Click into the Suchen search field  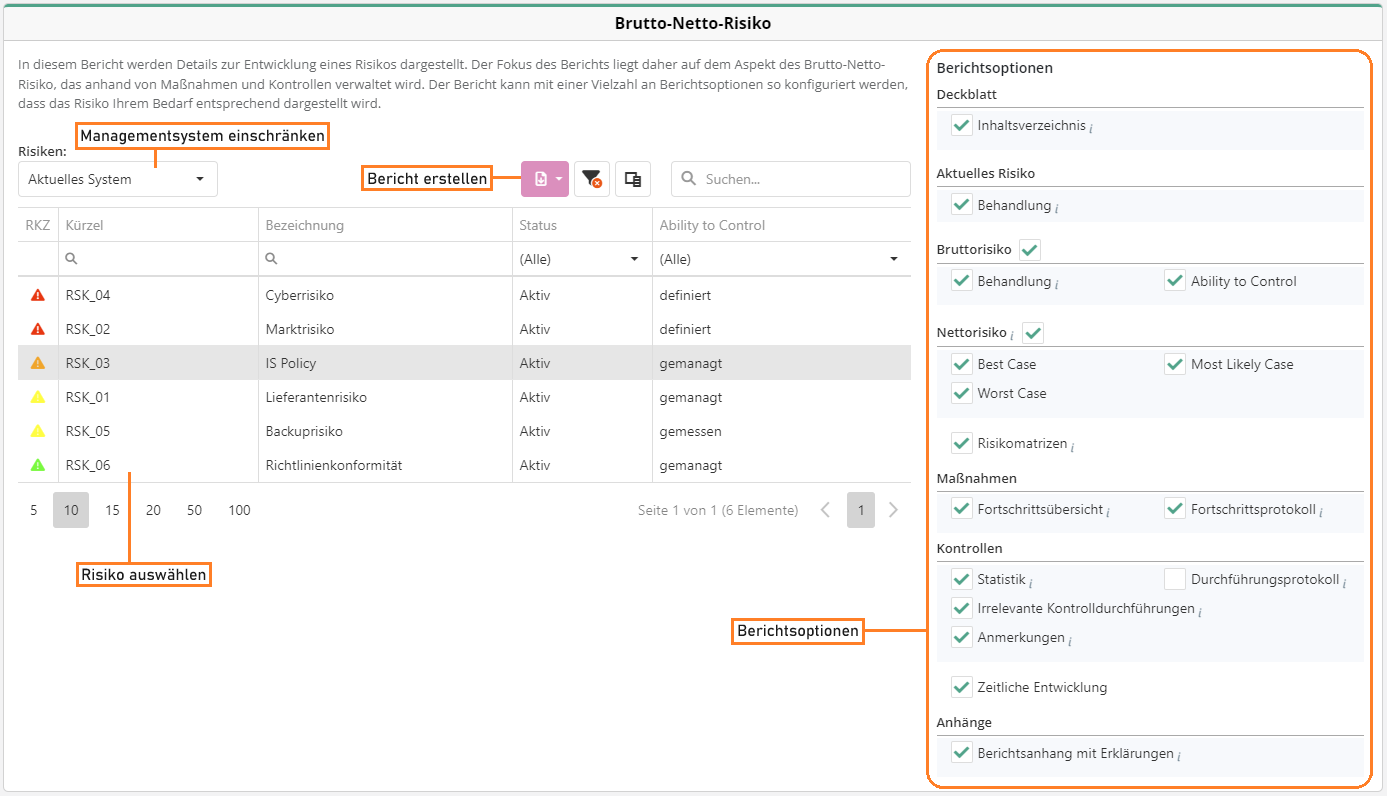click(800, 179)
